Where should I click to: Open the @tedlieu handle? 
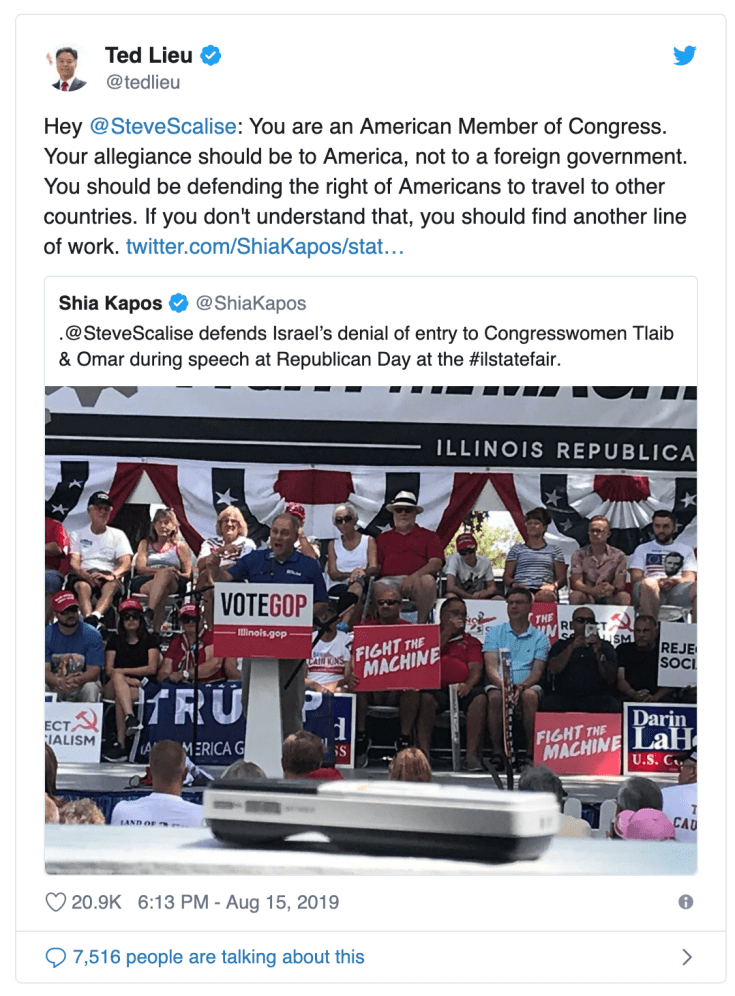point(143,83)
